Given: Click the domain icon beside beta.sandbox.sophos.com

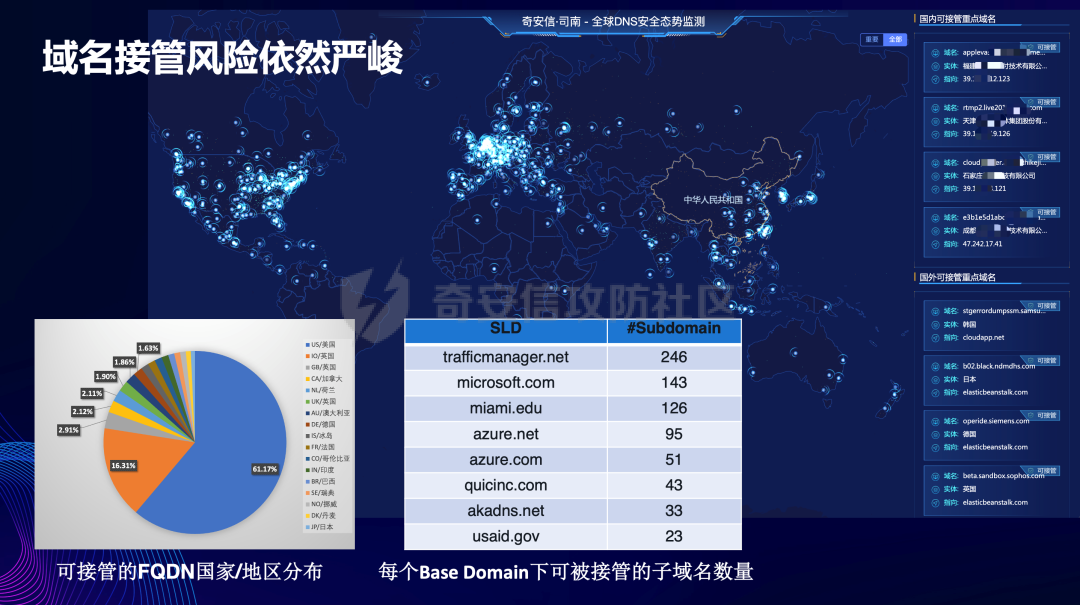Looking at the screenshot, I should [935, 476].
